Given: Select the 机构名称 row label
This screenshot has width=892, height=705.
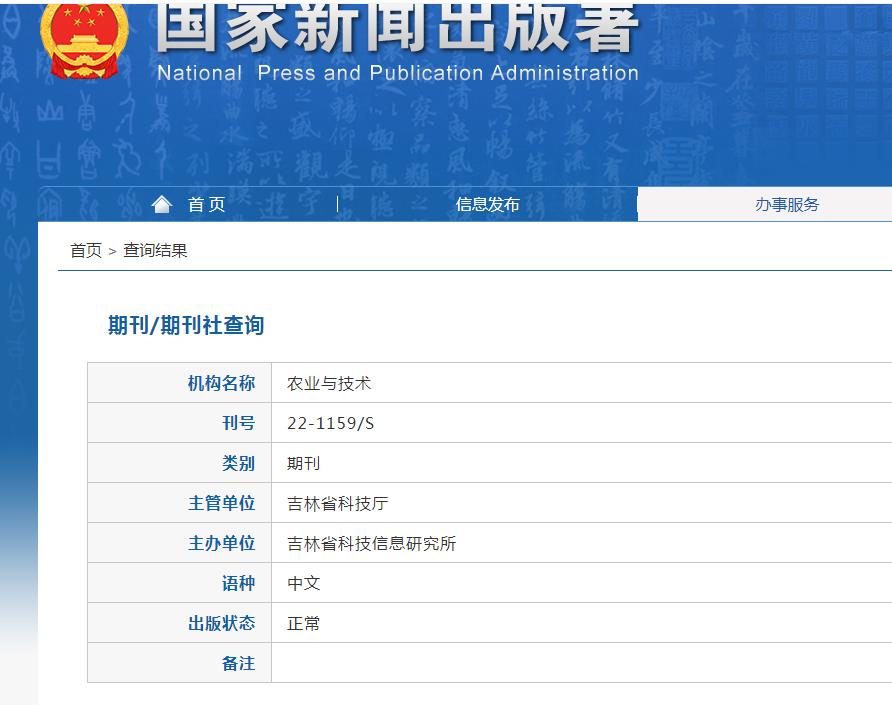Looking at the screenshot, I should [x=221, y=382].
